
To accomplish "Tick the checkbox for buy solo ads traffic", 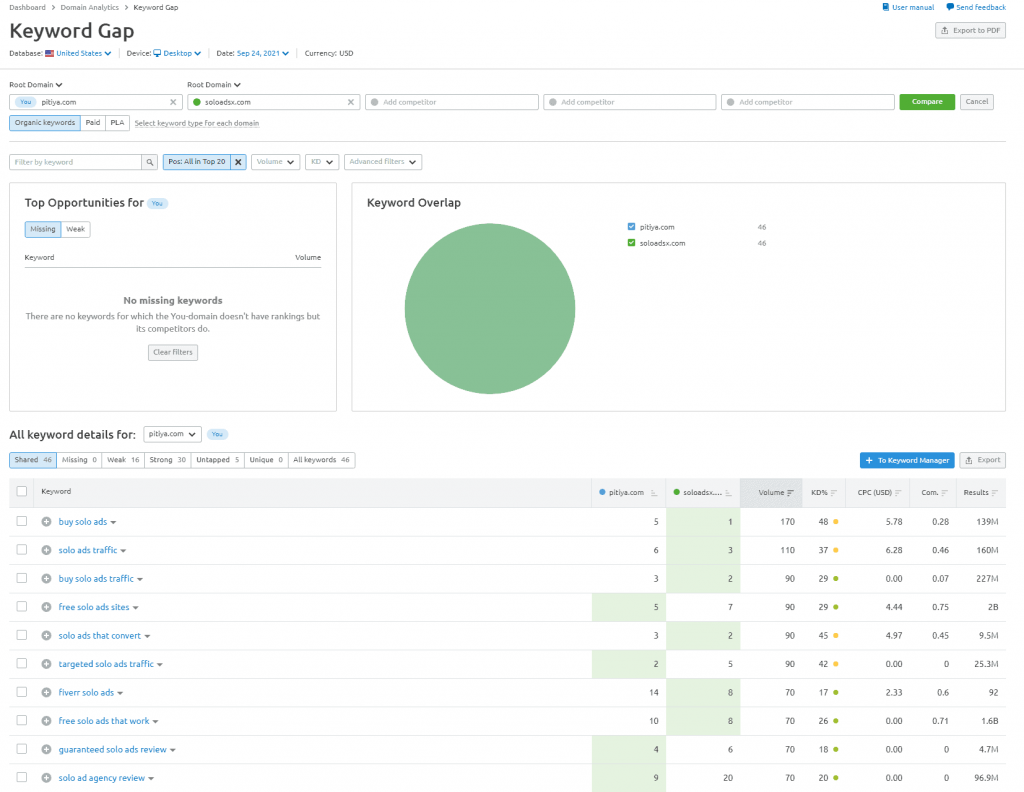I will click(x=22, y=578).
